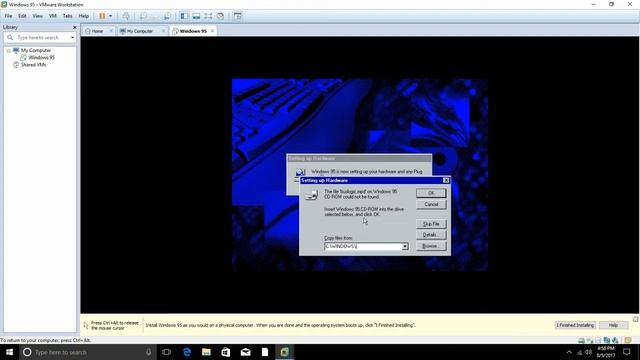
Task: Open the Action Center notifications icon
Action: point(627,352)
